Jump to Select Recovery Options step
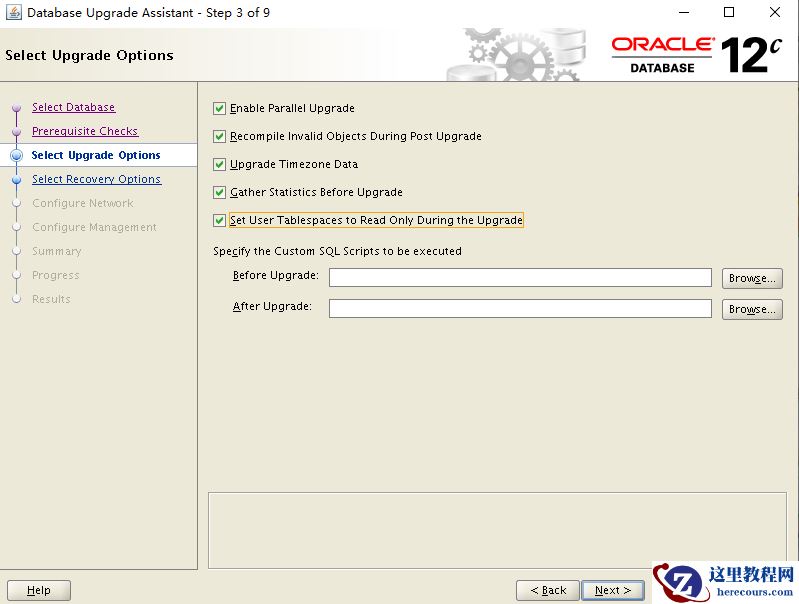Screen dimensions: 799x604 (96, 179)
